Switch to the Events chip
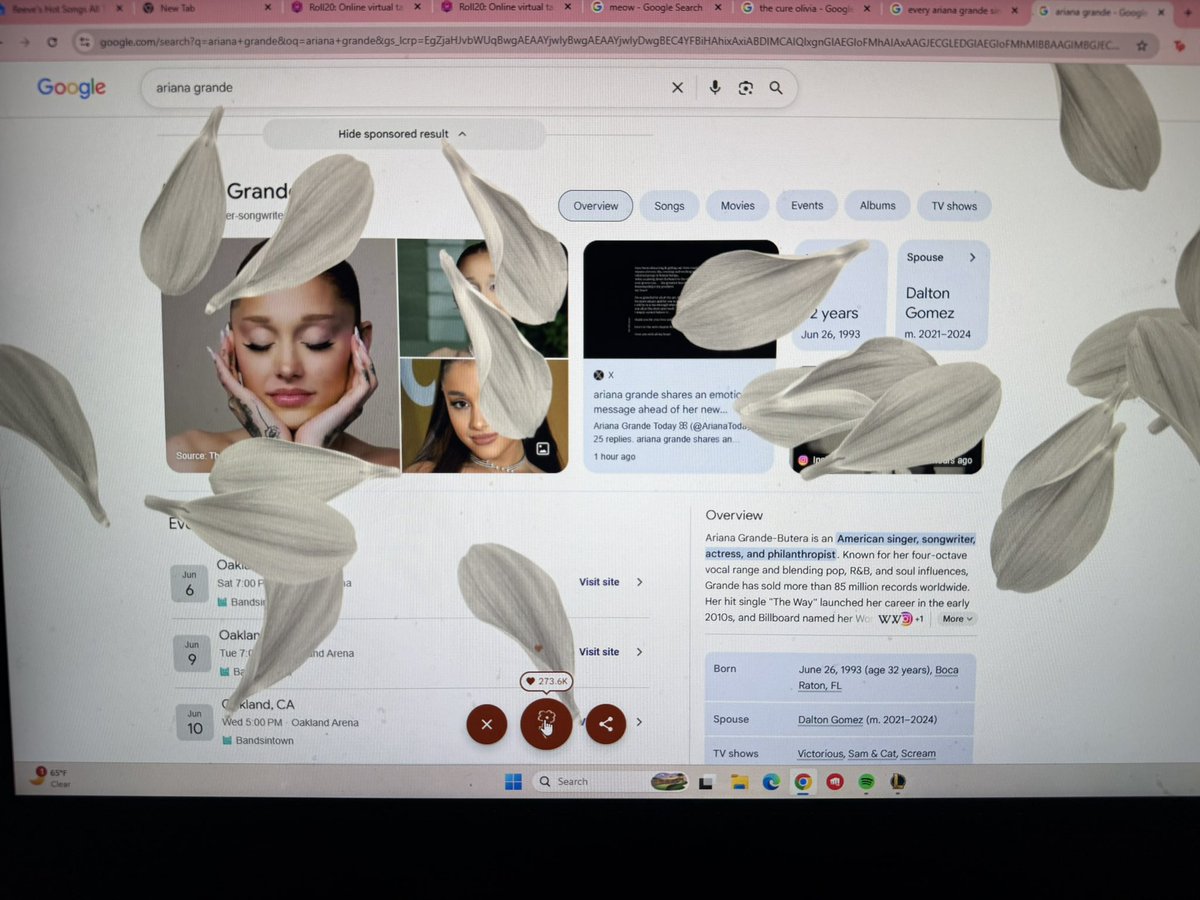 (807, 206)
